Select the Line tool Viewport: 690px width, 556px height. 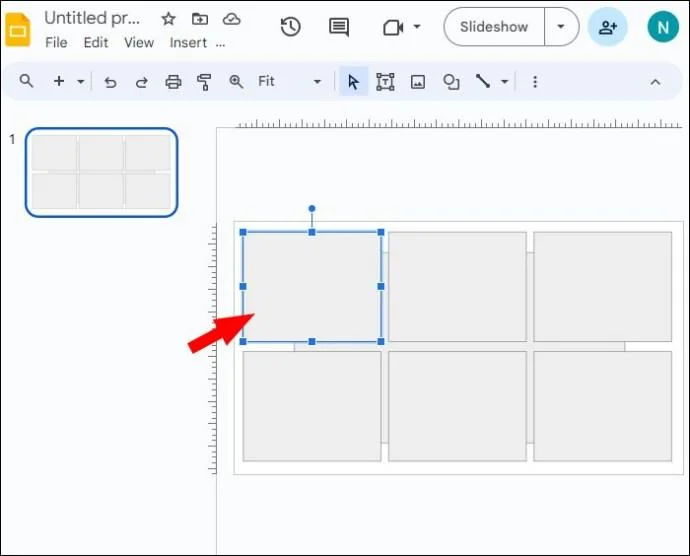tap(483, 81)
